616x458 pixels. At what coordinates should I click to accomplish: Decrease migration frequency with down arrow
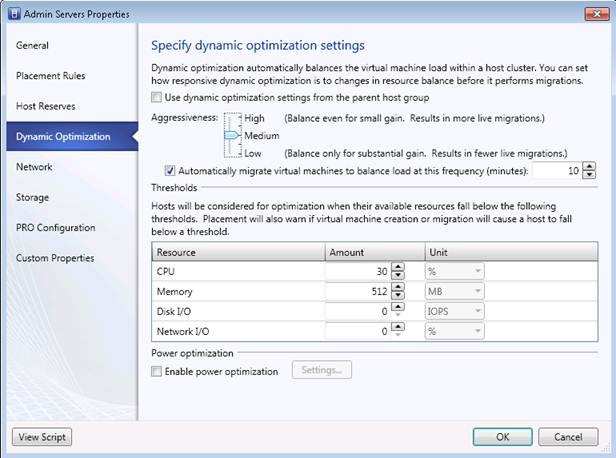click(x=588, y=175)
